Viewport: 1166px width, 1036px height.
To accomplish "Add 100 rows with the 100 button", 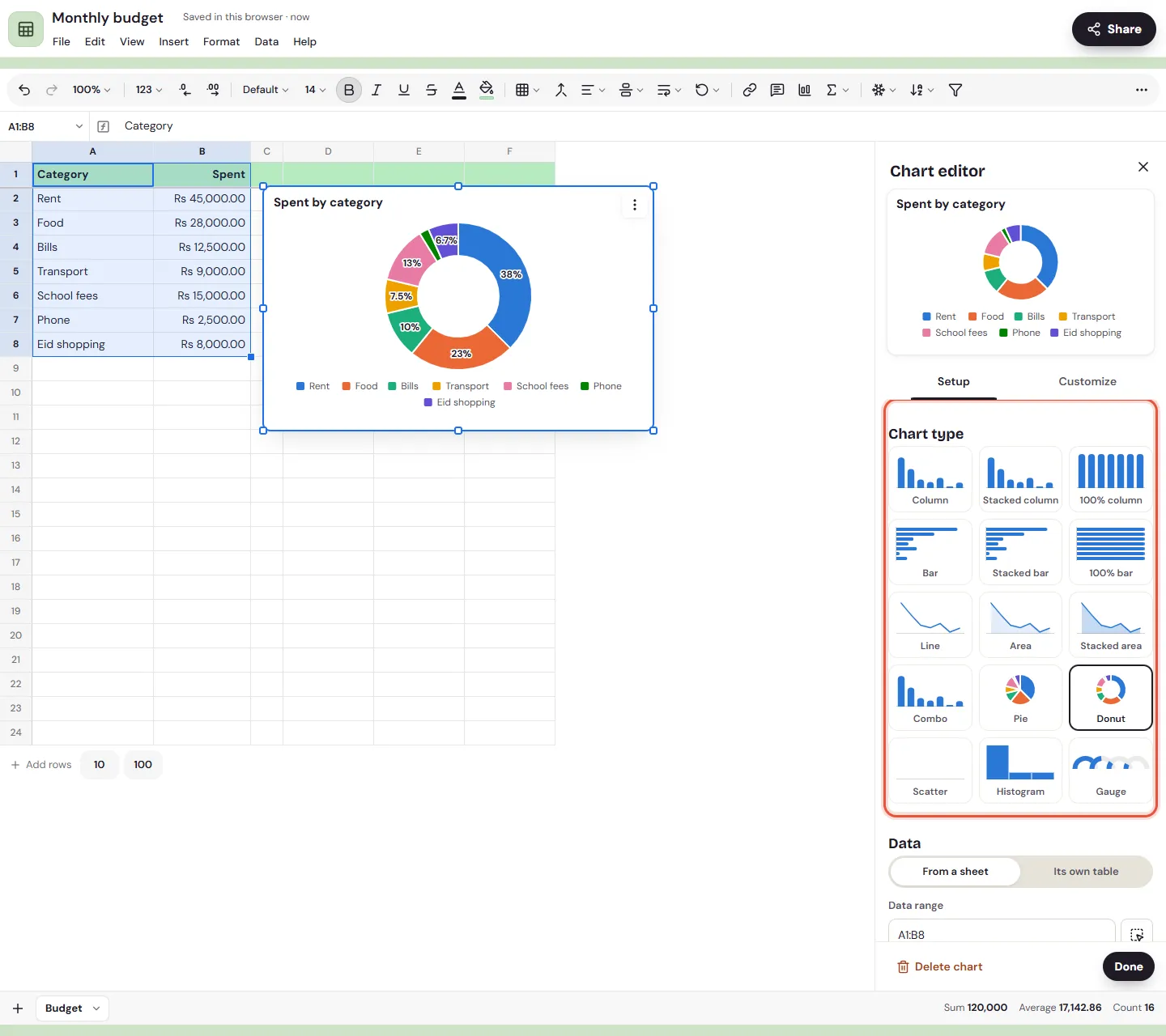I will click(x=143, y=765).
